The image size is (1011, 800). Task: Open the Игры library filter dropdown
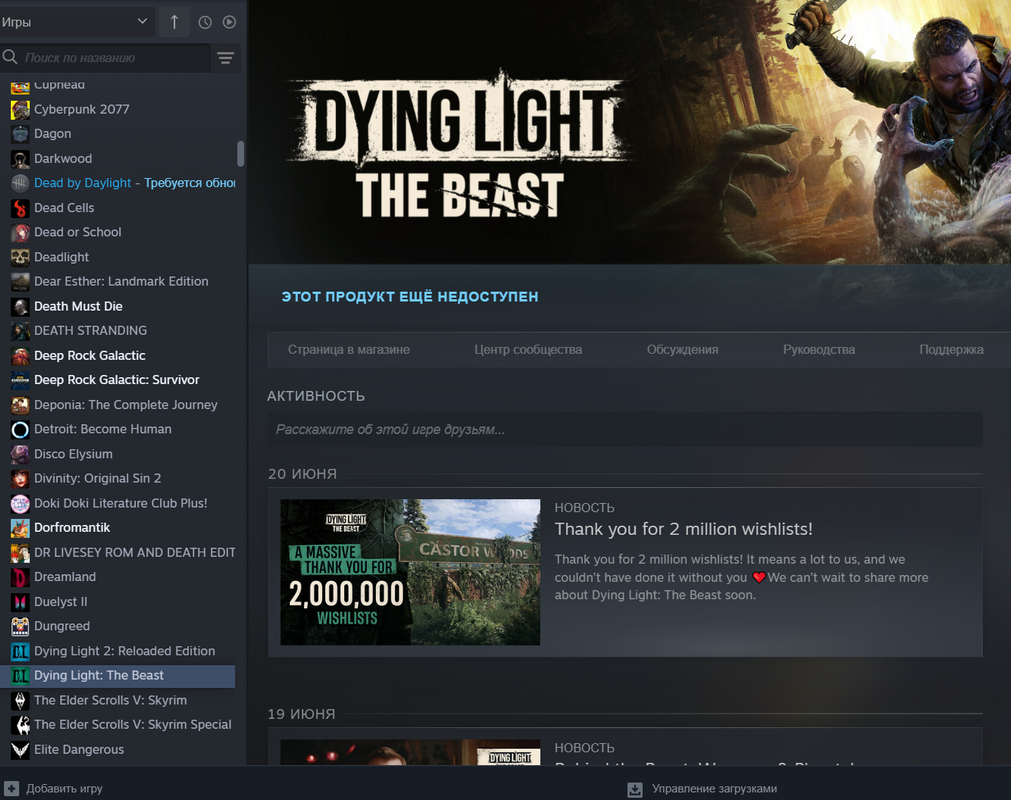(x=75, y=22)
